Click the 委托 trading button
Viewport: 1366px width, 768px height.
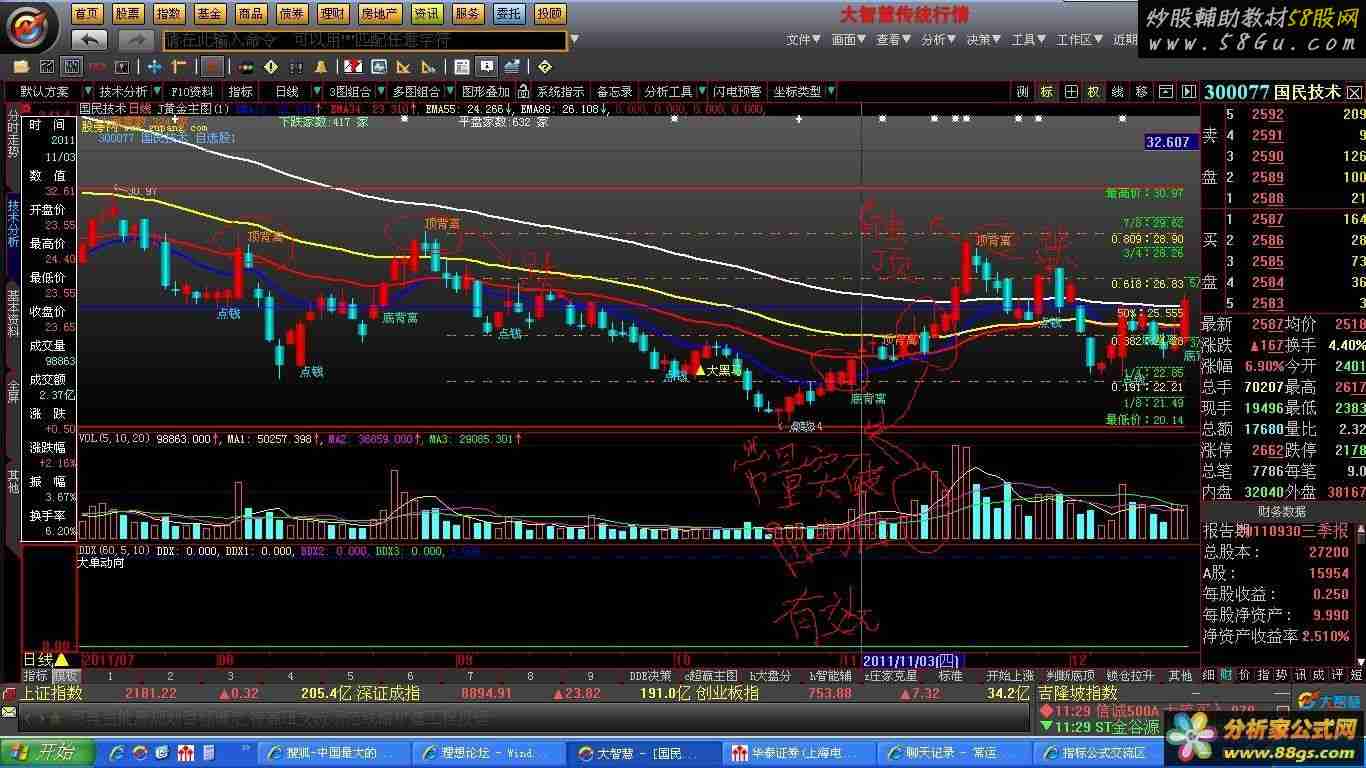[508, 14]
